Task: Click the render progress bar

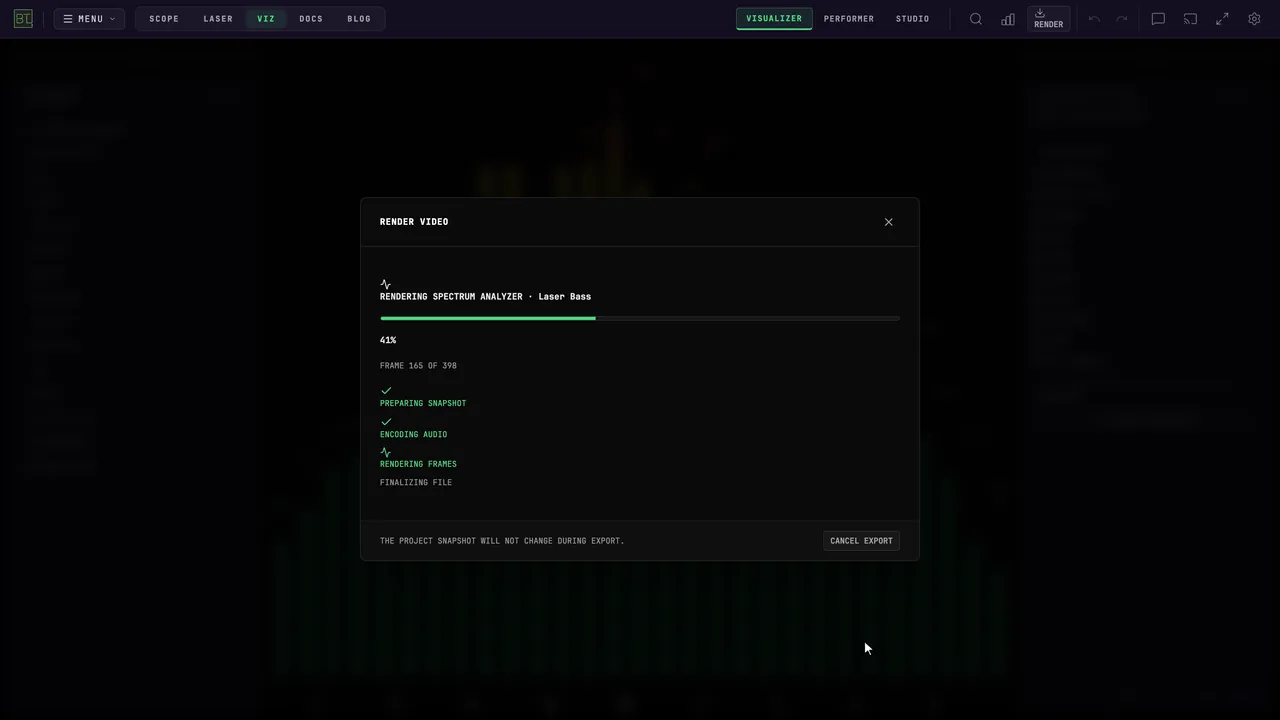Action: pyautogui.click(x=640, y=318)
